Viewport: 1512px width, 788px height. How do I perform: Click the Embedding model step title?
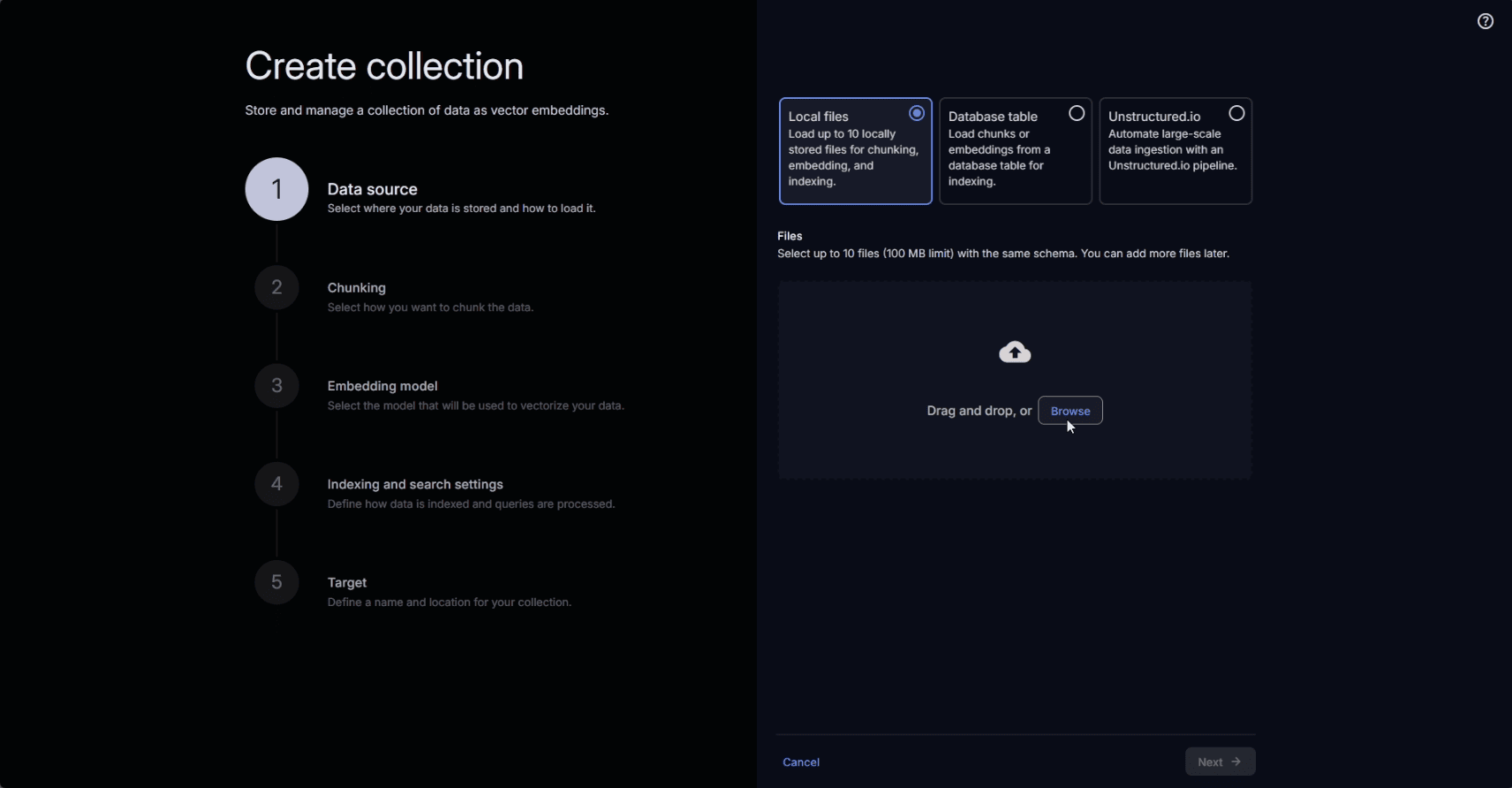point(382,386)
